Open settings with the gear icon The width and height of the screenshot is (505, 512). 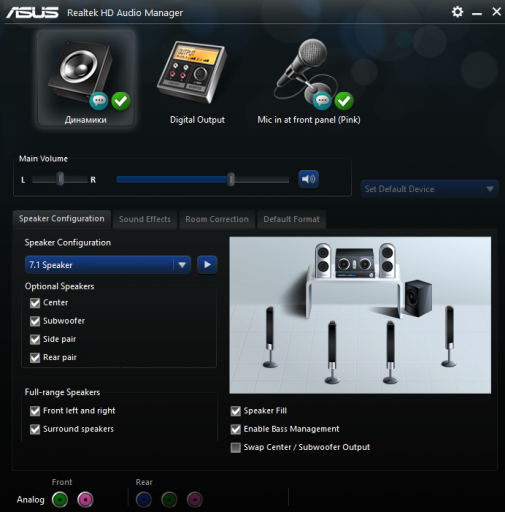(457, 12)
